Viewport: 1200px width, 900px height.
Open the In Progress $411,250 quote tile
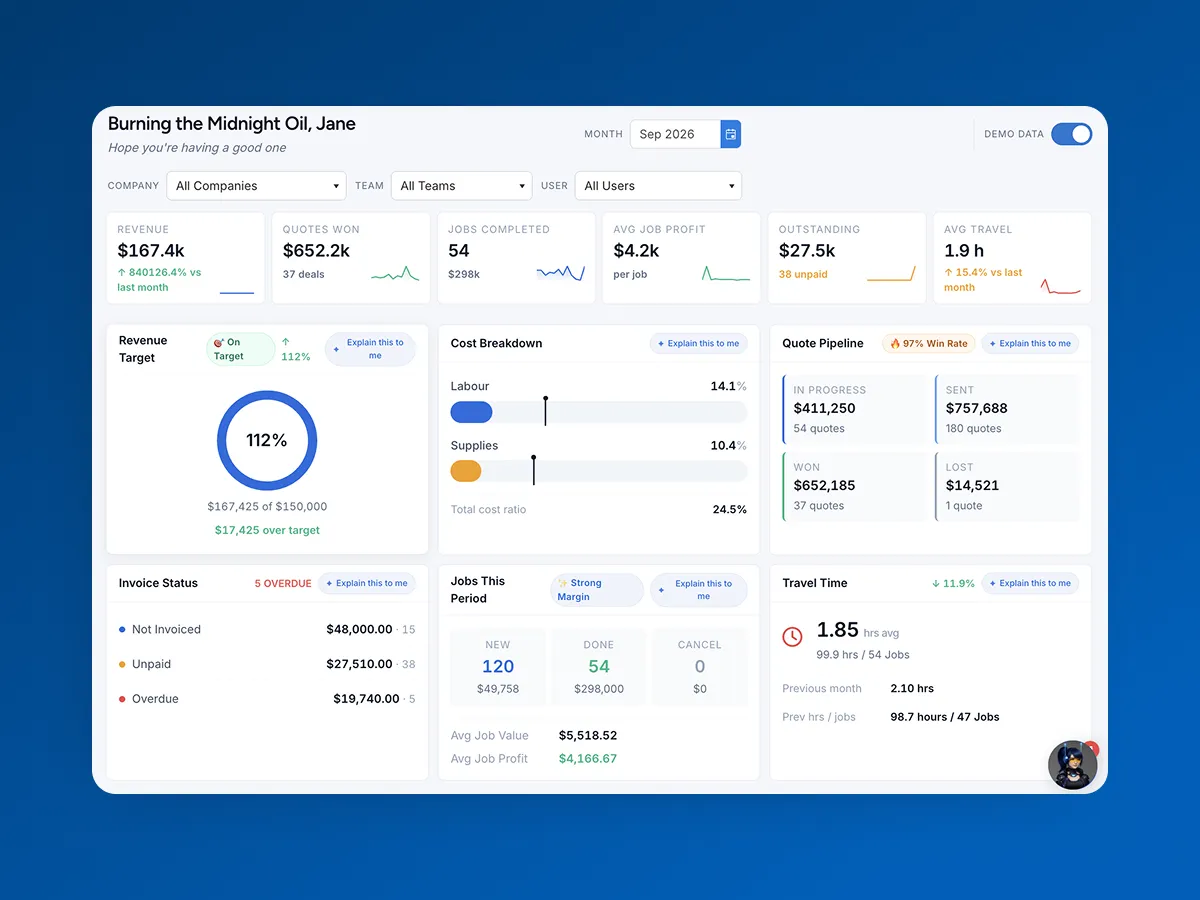854,409
